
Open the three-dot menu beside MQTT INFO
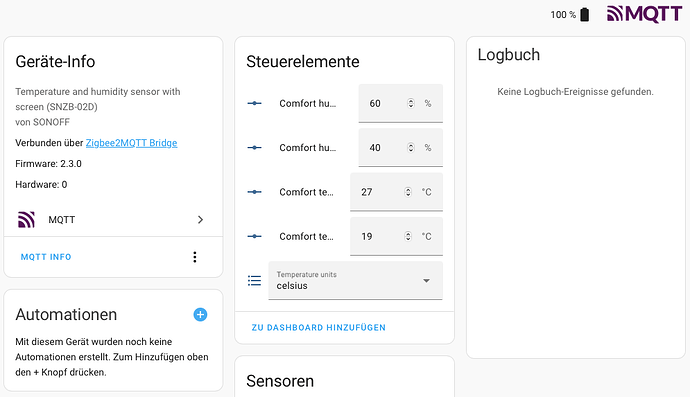(x=195, y=257)
